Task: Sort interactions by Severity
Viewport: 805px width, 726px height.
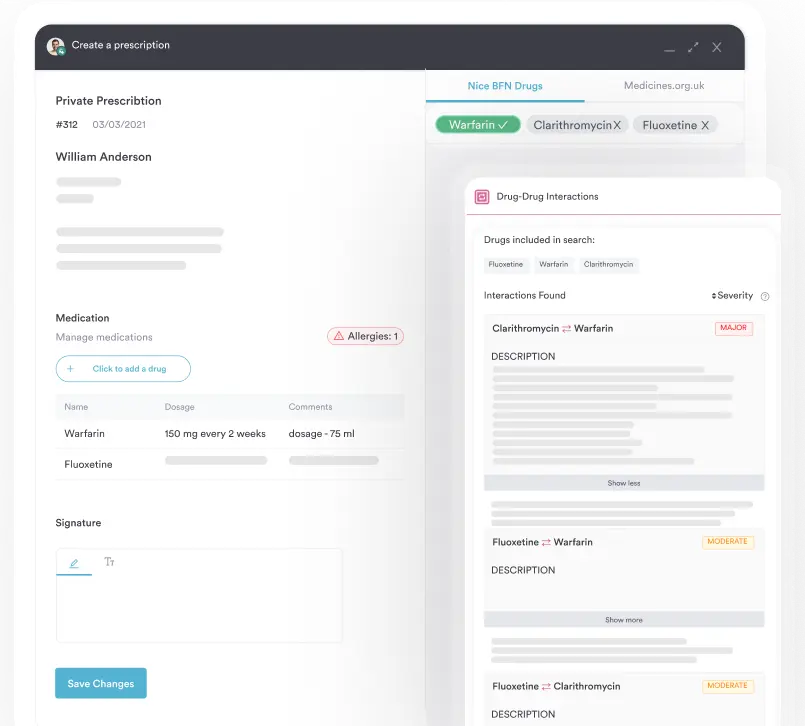Action: pos(733,296)
